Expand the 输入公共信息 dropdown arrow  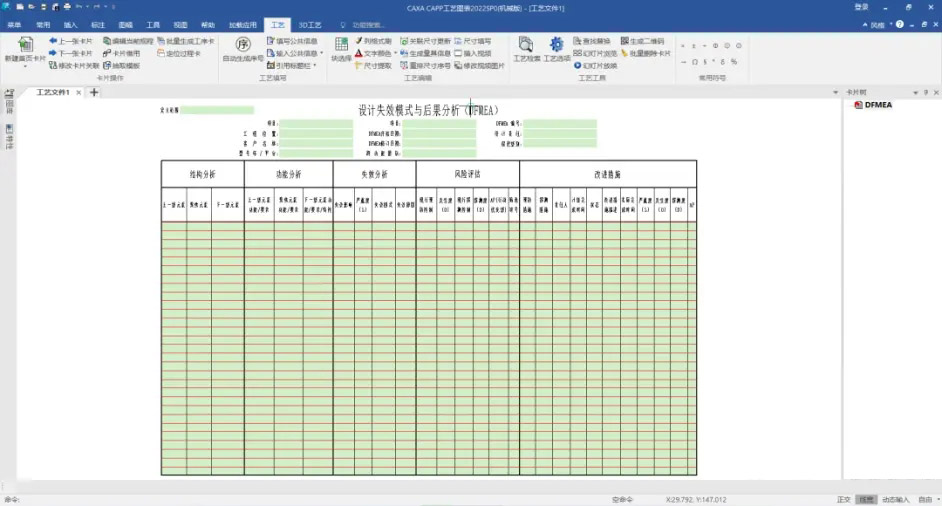click(321, 53)
